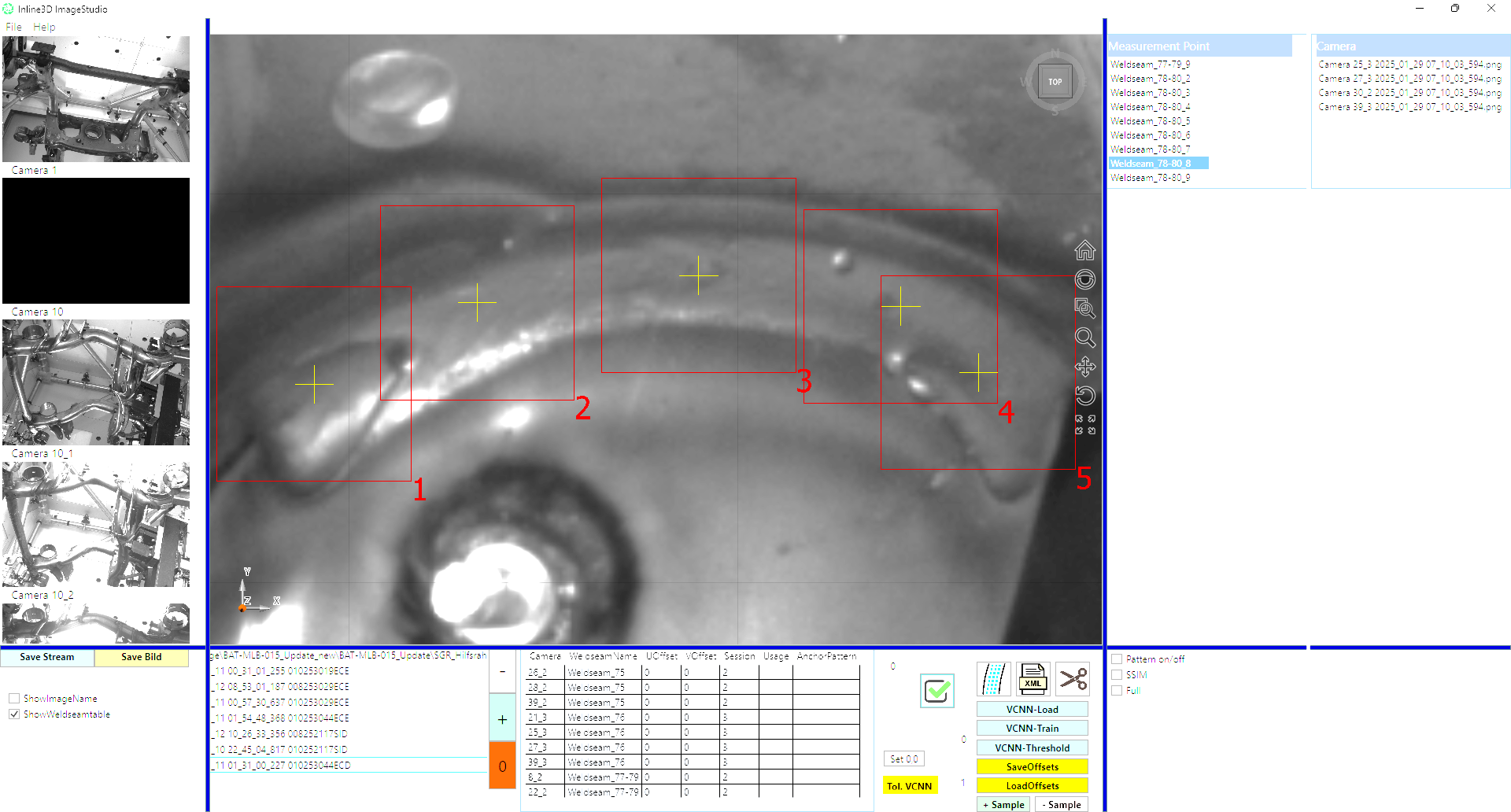Select Weldseam_78-80_2 measurement point
This screenshot has width=1511, height=812.
(1150, 79)
